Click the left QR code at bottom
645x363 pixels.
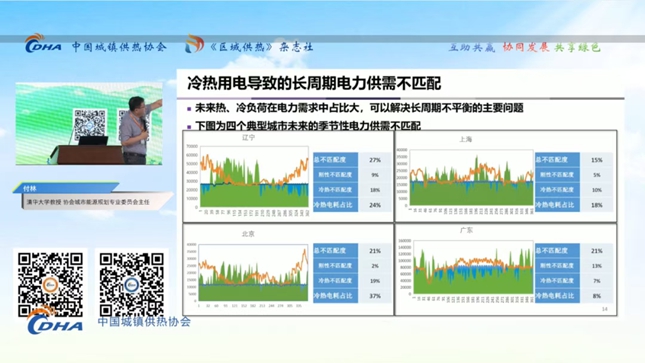[50, 285]
